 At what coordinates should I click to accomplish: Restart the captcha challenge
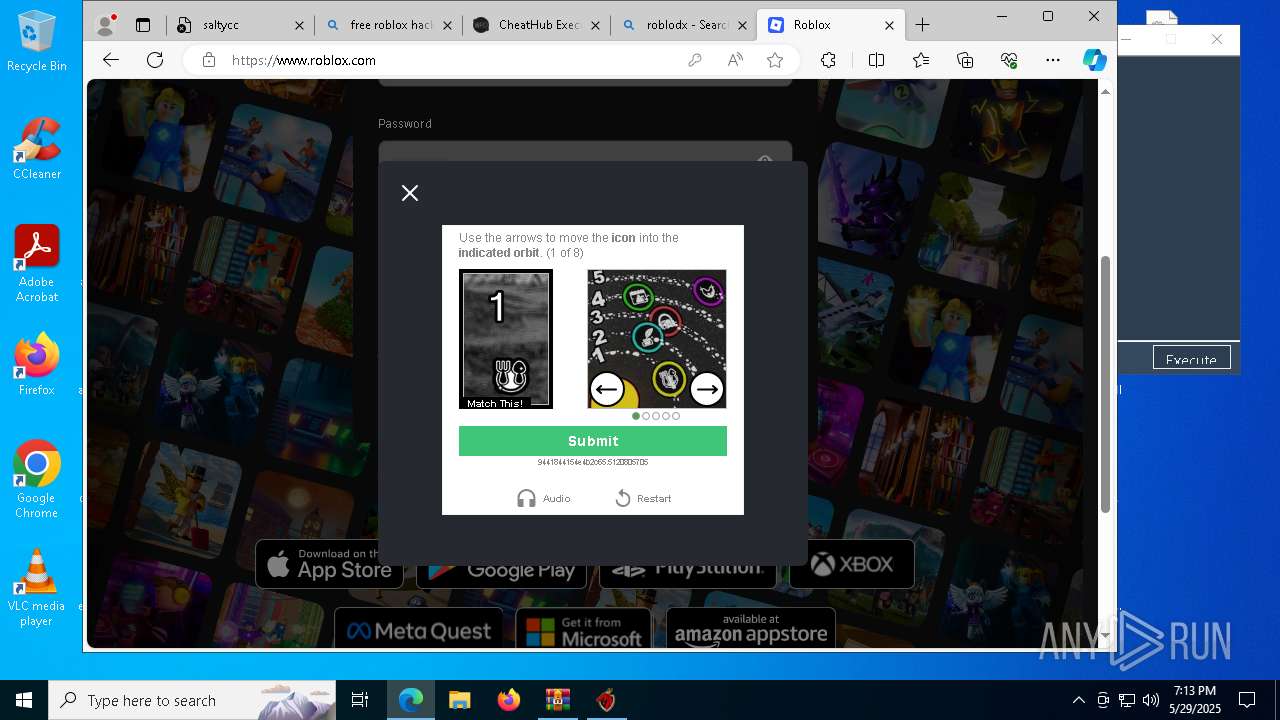[x=643, y=498]
